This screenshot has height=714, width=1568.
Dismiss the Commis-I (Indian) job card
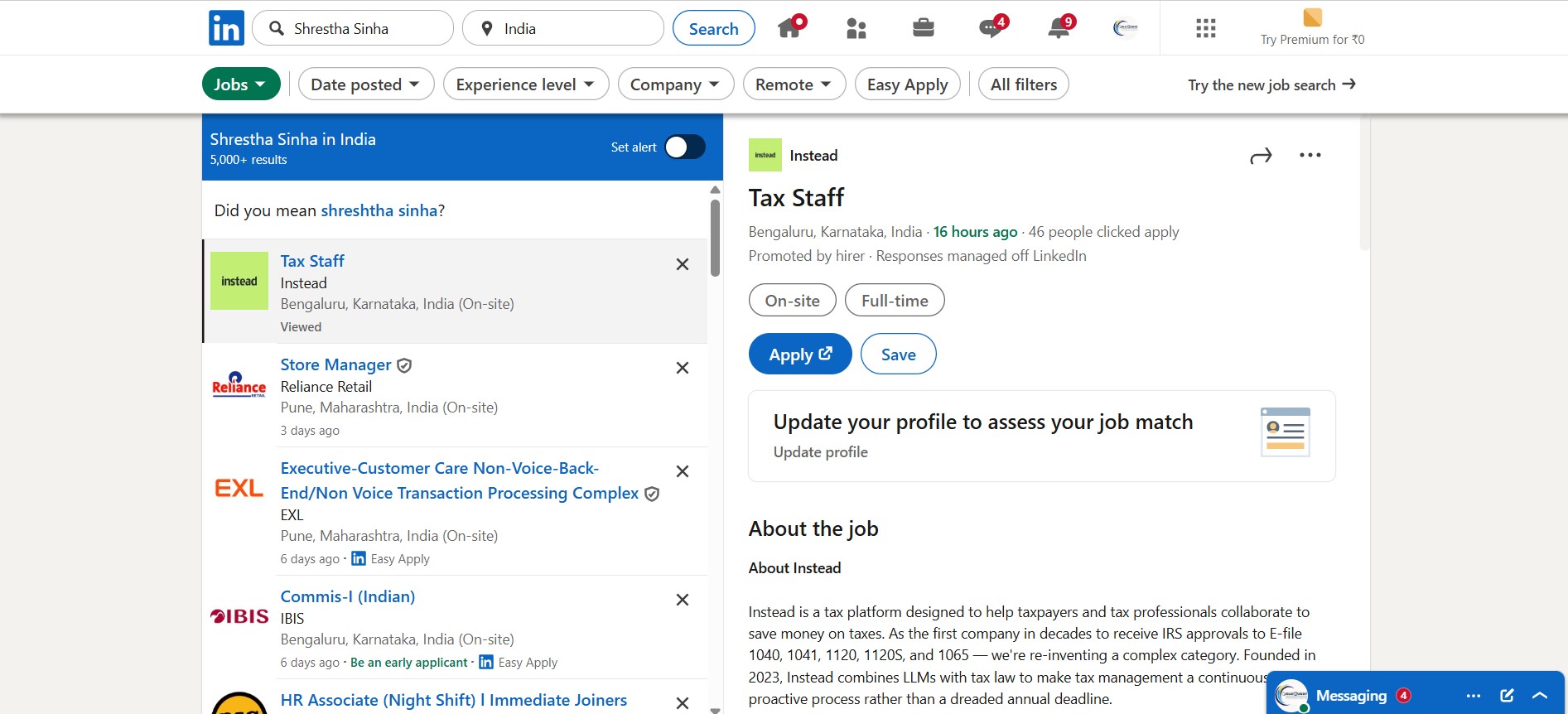click(683, 600)
